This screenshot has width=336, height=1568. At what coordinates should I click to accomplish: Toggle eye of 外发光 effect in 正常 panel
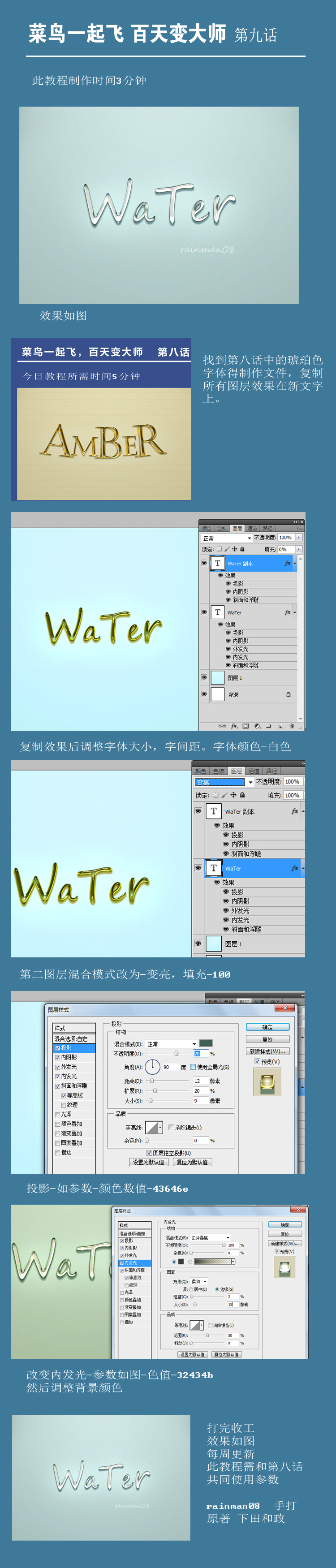(228, 649)
